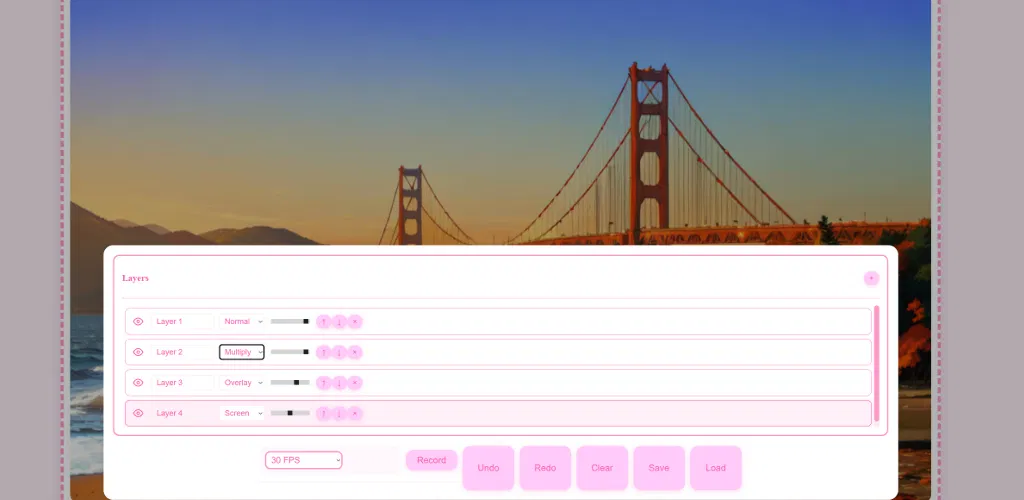
Task: Click the Redo button
Action: coord(545,468)
